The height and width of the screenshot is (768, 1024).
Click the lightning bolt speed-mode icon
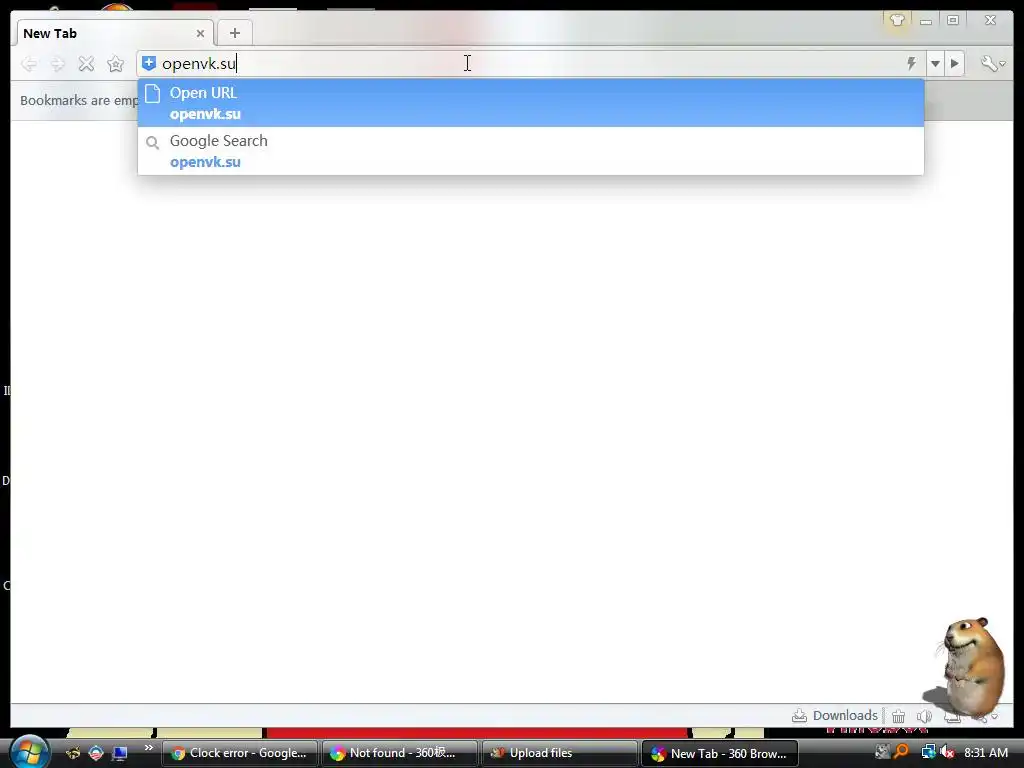[x=912, y=63]
